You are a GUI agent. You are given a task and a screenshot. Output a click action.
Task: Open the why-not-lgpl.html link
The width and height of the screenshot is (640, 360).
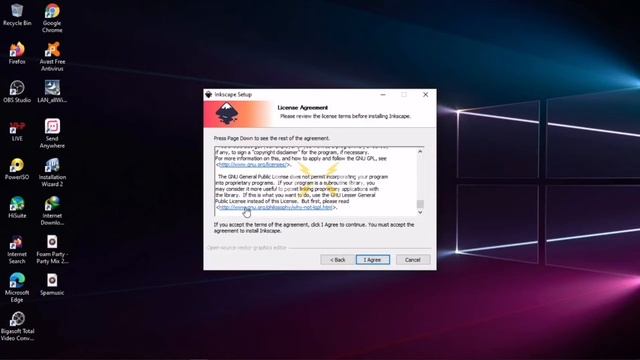[276, 207]
